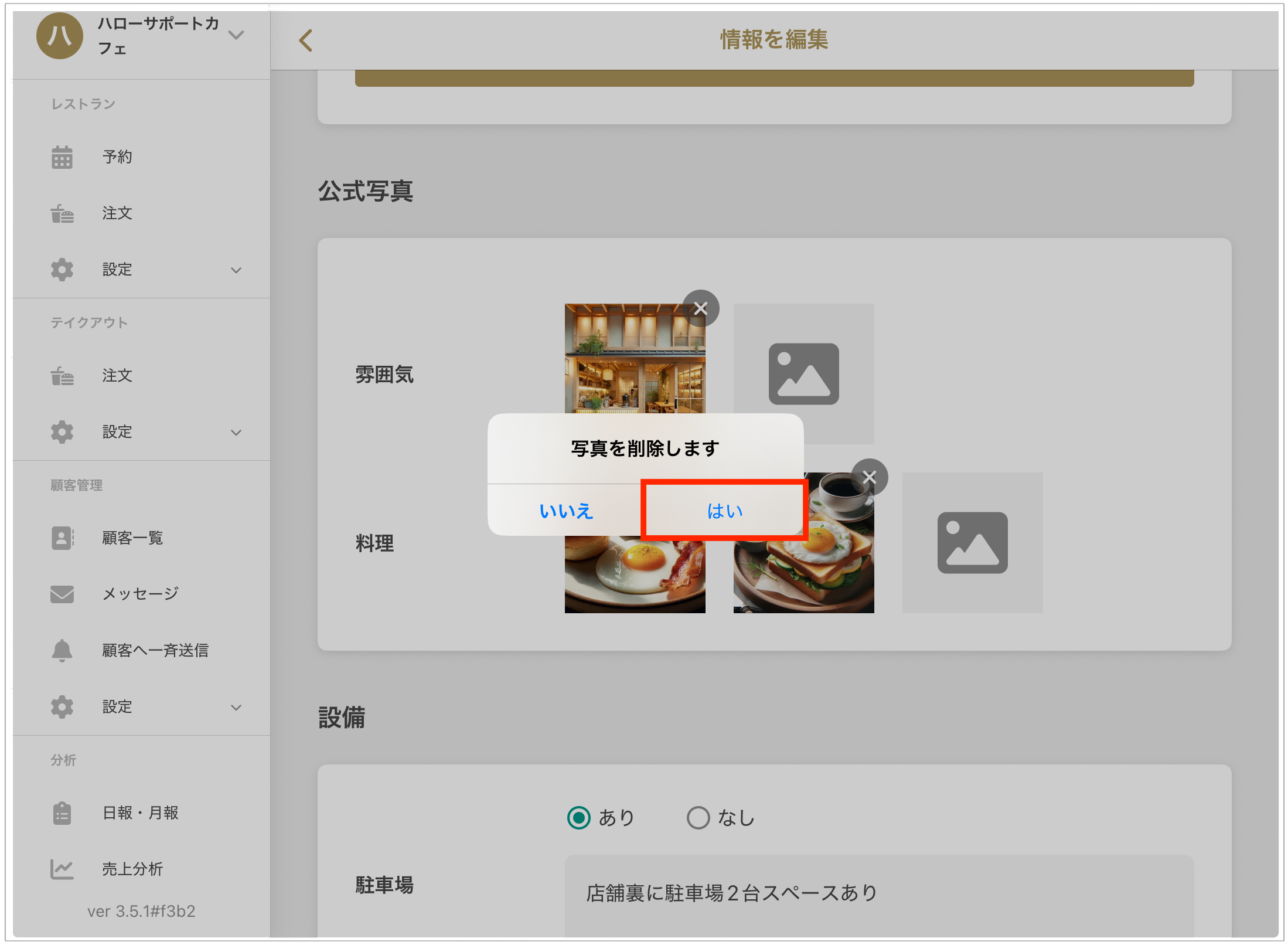Image resolution: width=1288 pixels, height=945 pixels.
Task: Click the 売上分析 chart icon
Action: click(62, 869)
